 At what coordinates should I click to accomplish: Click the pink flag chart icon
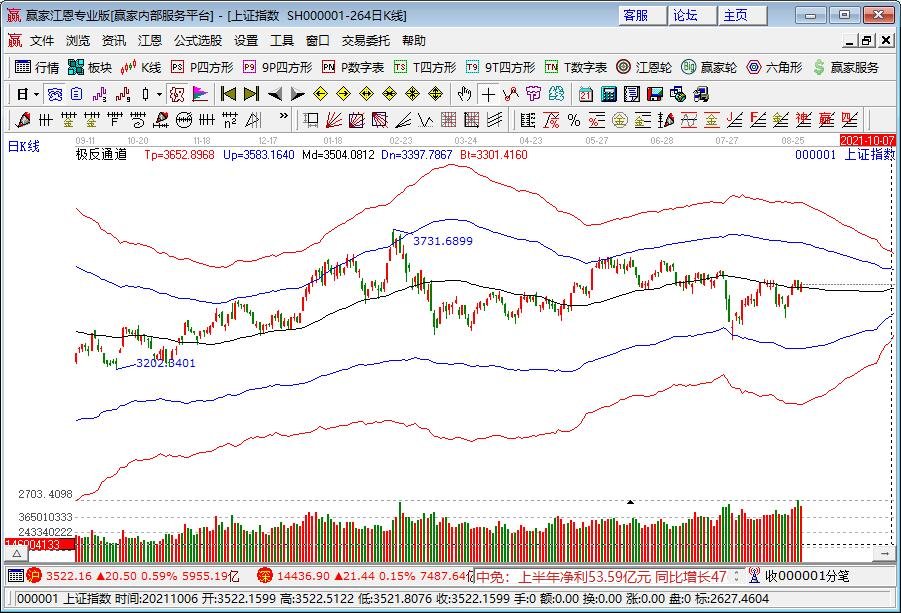(200, 94)
